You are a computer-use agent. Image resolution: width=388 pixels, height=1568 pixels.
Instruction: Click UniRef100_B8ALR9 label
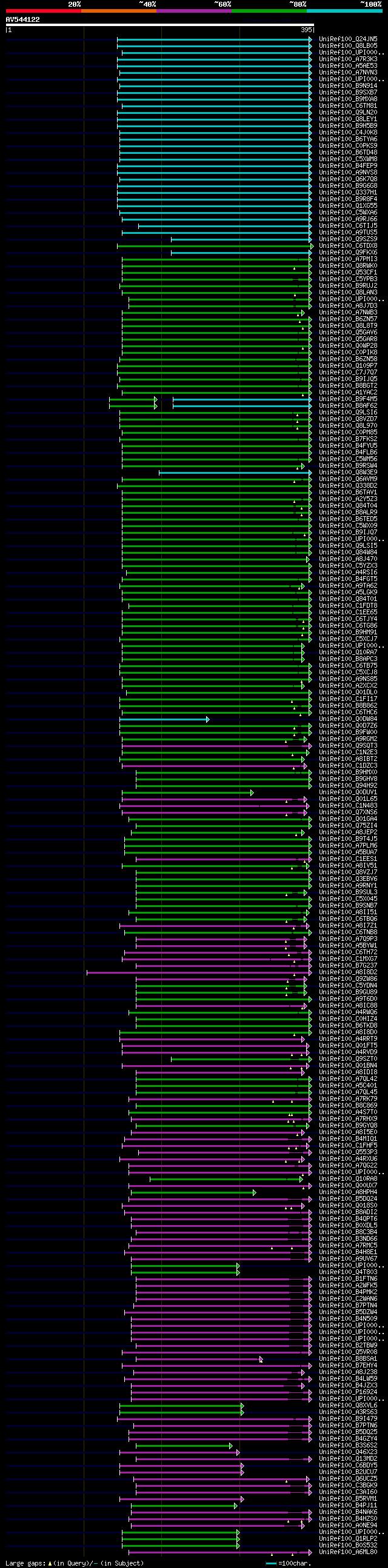pos(348,513)
